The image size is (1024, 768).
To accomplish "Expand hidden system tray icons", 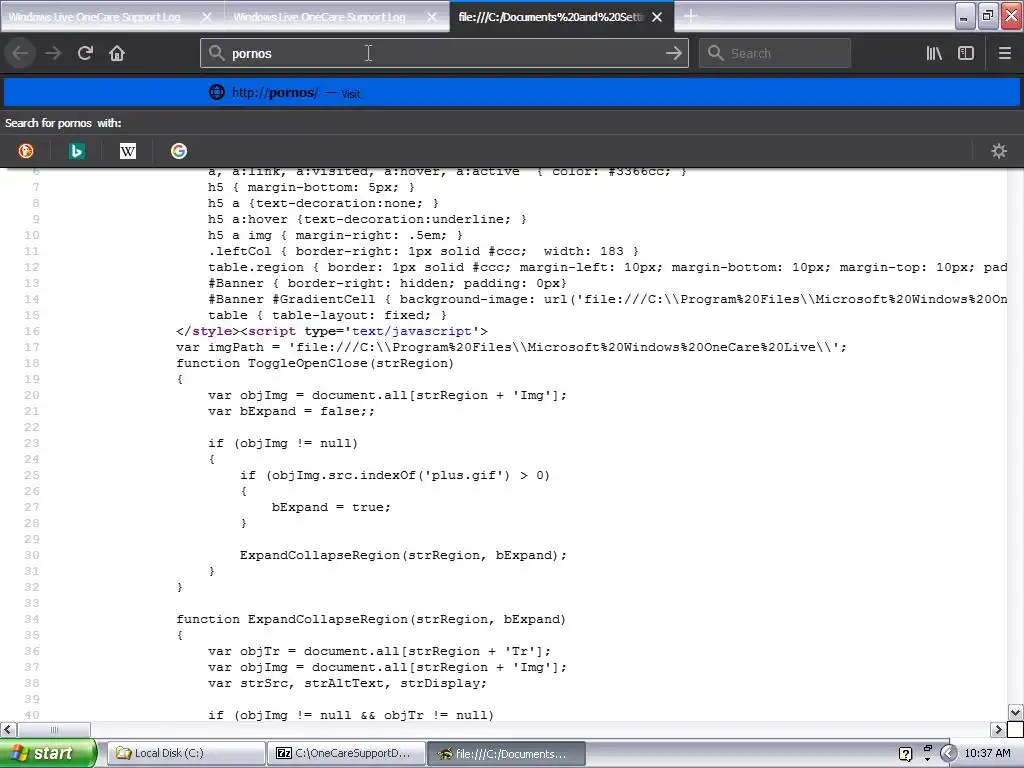I will pos(948,753).
